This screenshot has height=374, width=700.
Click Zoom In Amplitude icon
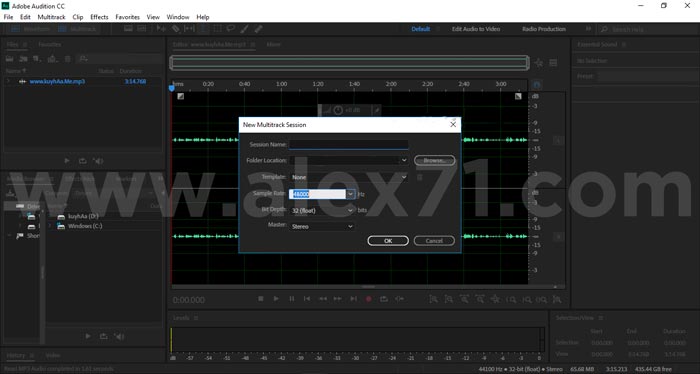click(433, 299)
